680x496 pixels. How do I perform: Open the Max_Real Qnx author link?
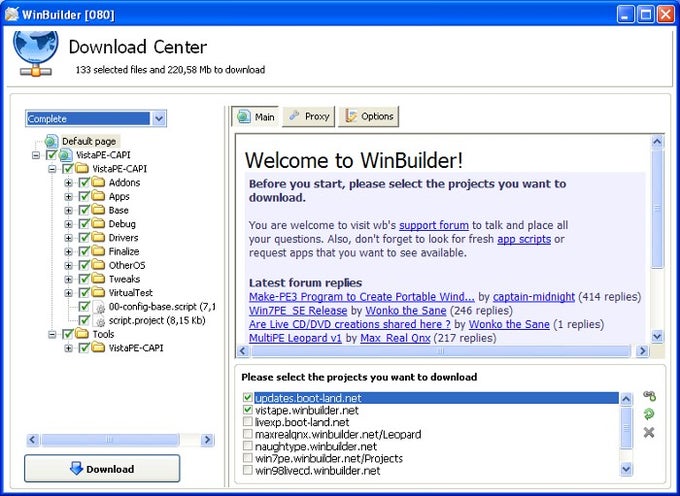(395, 338)
